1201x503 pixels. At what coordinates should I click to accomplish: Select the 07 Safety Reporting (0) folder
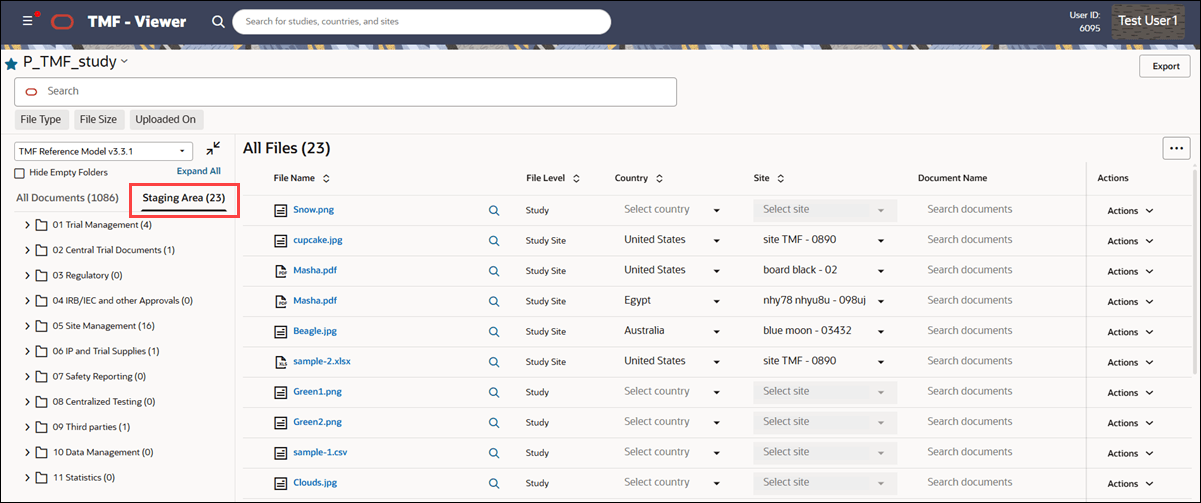(x=99, y=376)
